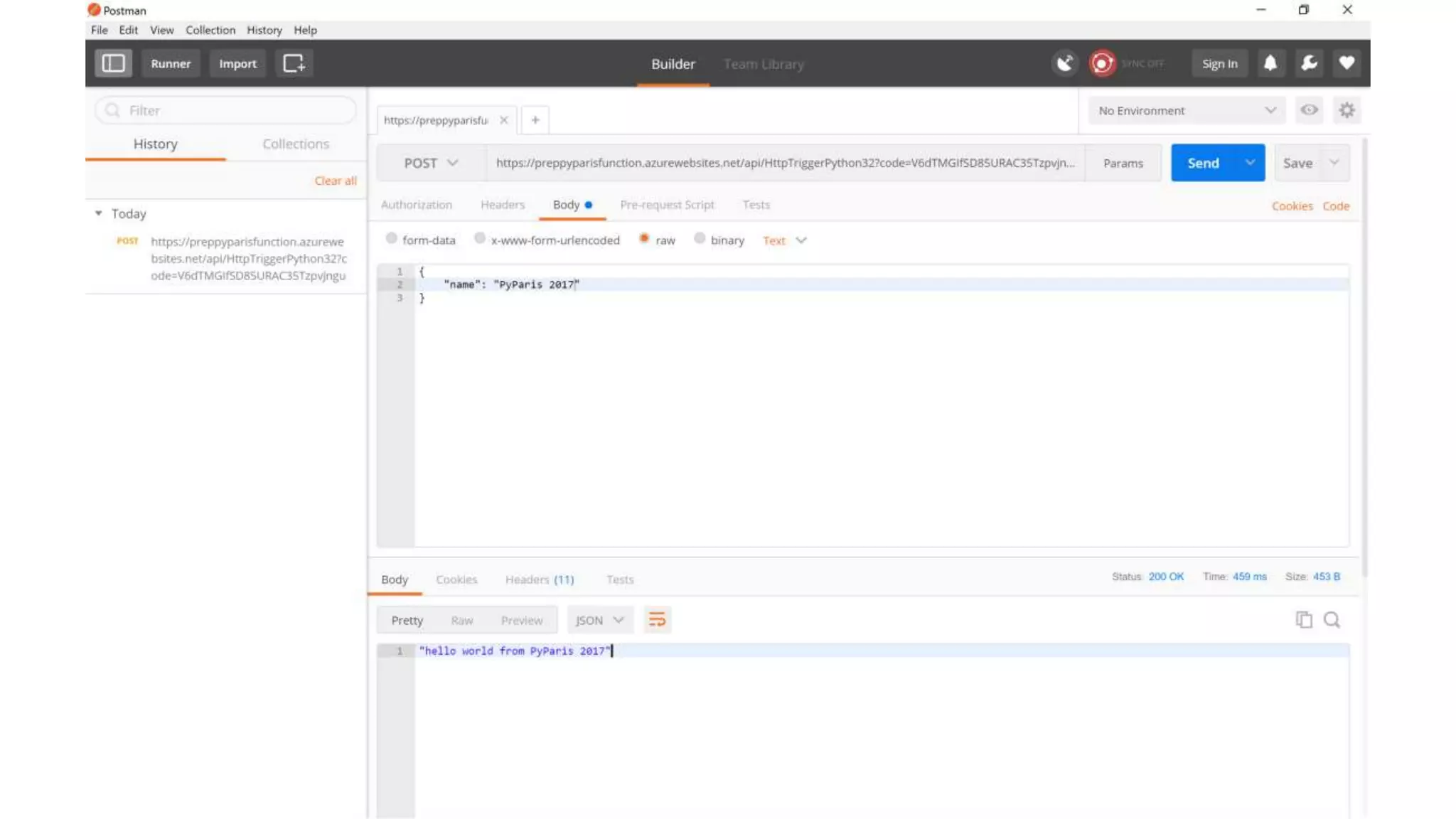Copy response to clipboard icon
1456x819 pixels.
click(x=1303, y=620)
